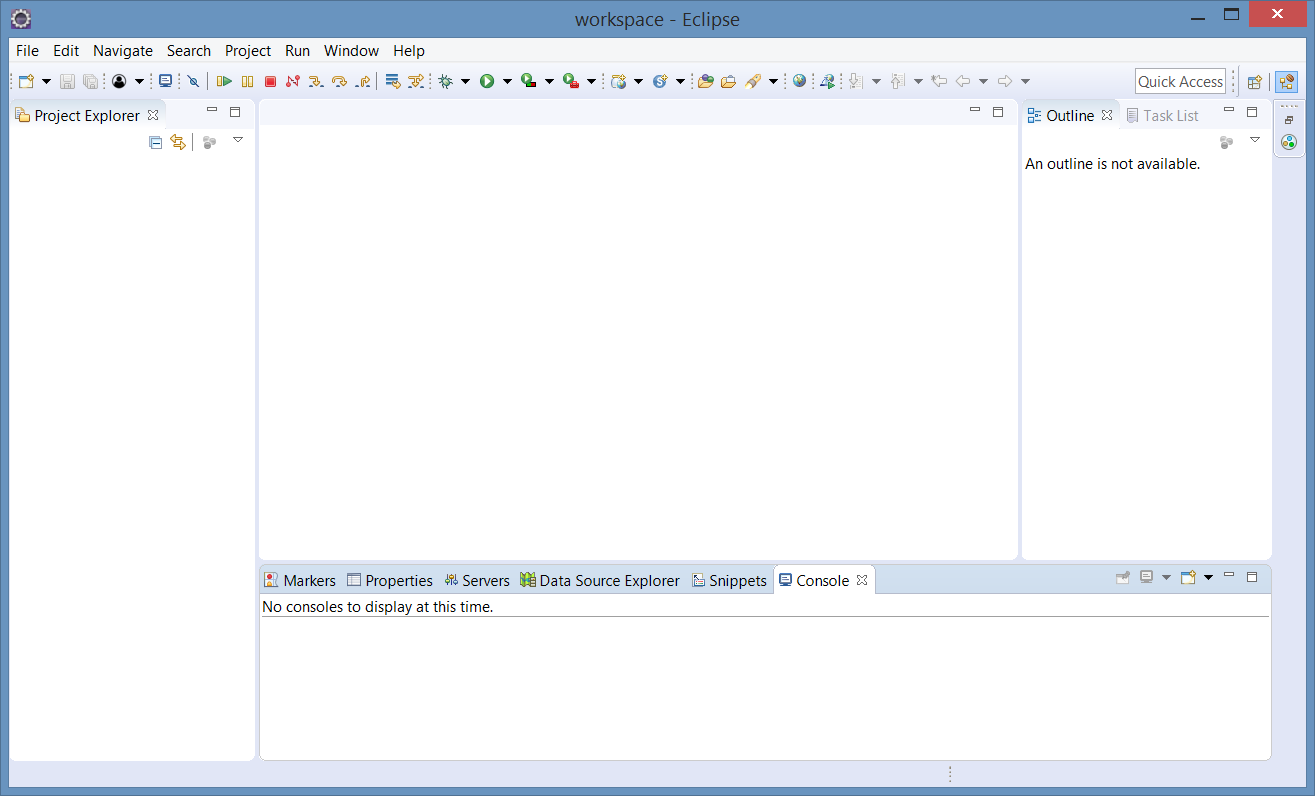
Task: Click the Drop to Frame icon
Action: click(x=393, y=81)
